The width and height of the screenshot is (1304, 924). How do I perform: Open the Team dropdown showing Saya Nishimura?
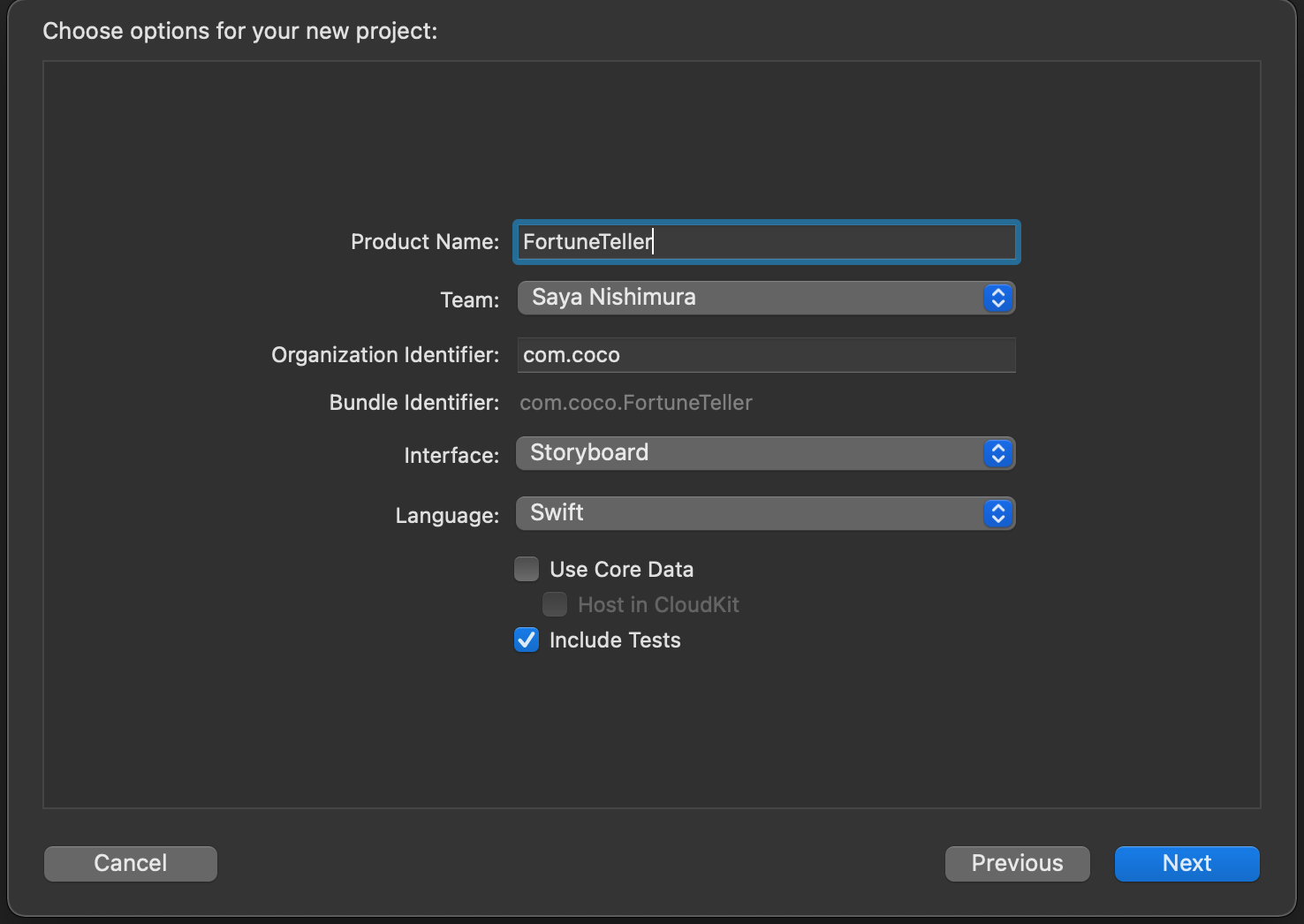click(766, 298)
